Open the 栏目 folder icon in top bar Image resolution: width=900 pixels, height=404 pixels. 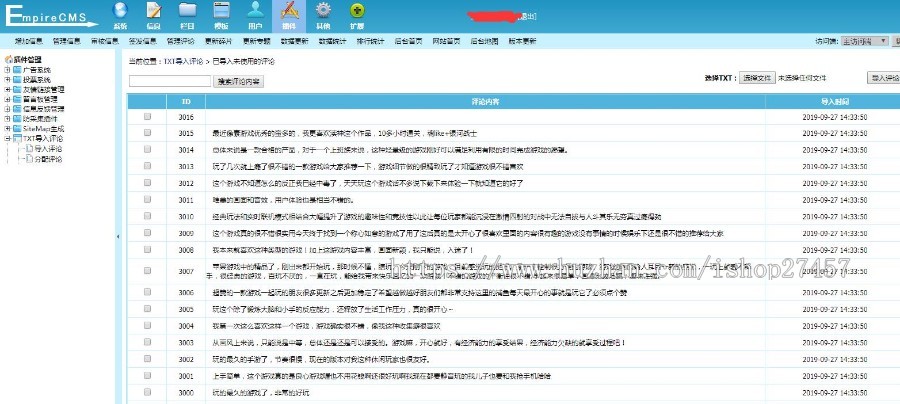coord(187,10)
